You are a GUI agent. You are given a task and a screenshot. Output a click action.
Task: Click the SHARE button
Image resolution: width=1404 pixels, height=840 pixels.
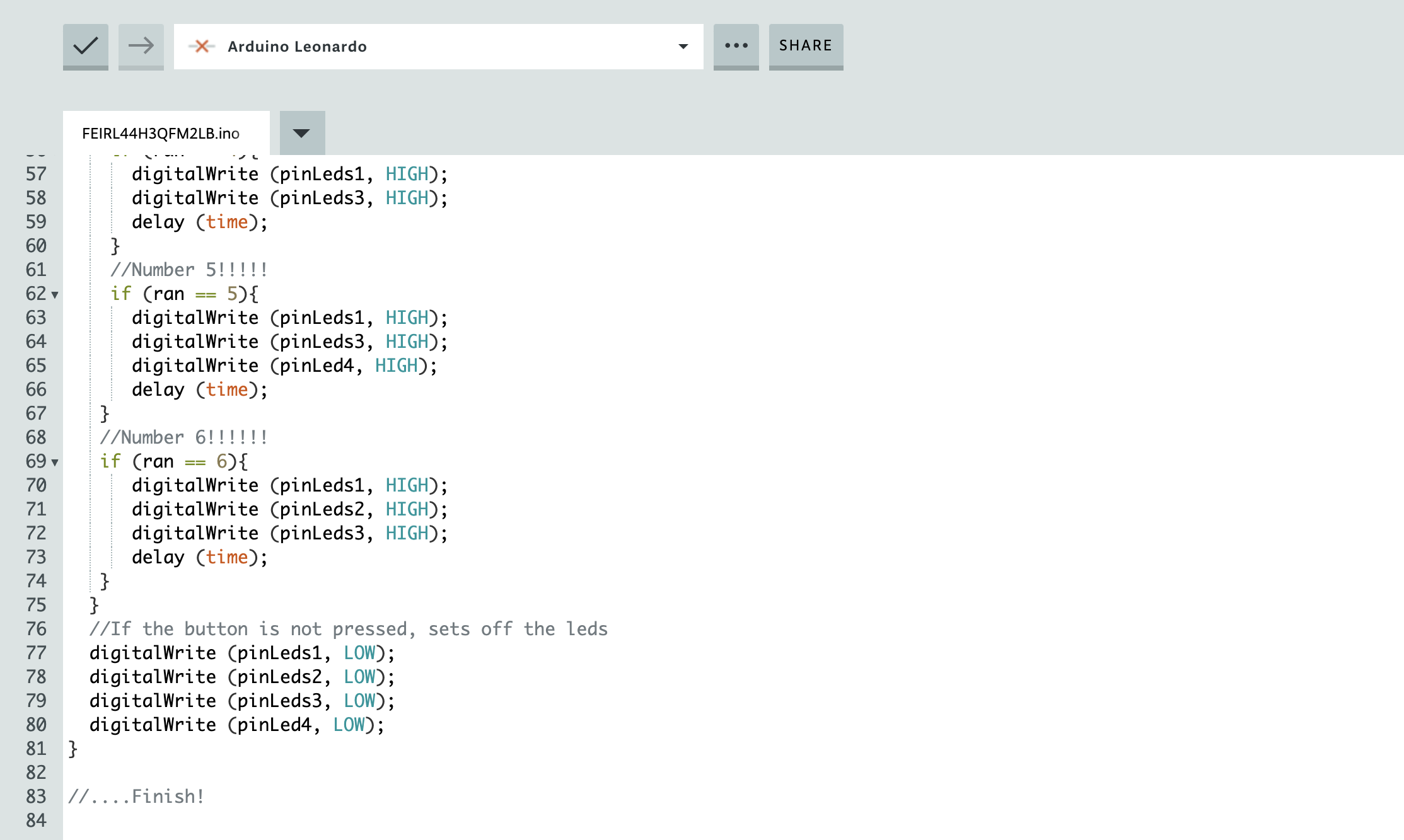click(x=806, y=47)
